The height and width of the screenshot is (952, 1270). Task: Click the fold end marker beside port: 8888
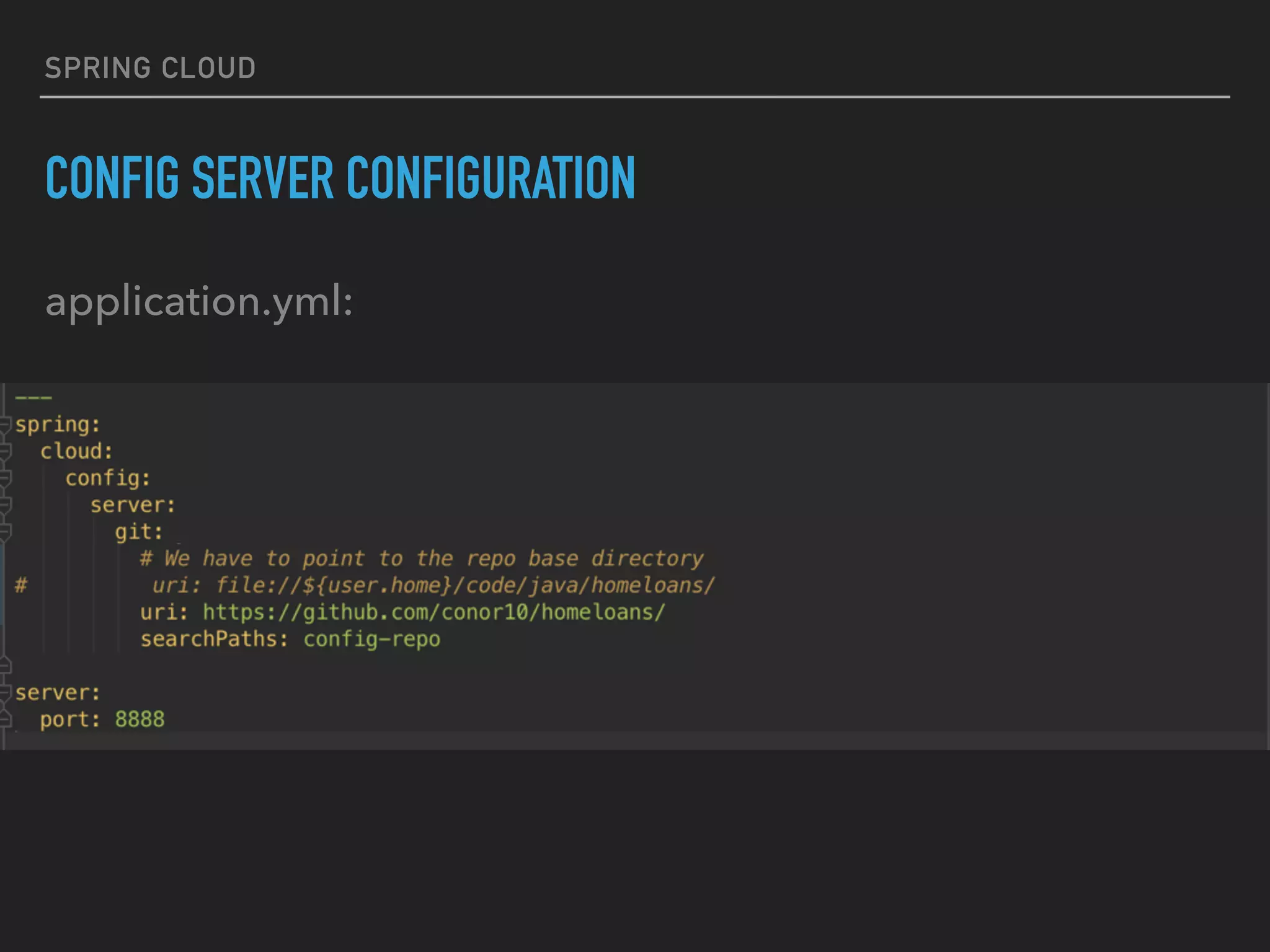coord(5,719)
